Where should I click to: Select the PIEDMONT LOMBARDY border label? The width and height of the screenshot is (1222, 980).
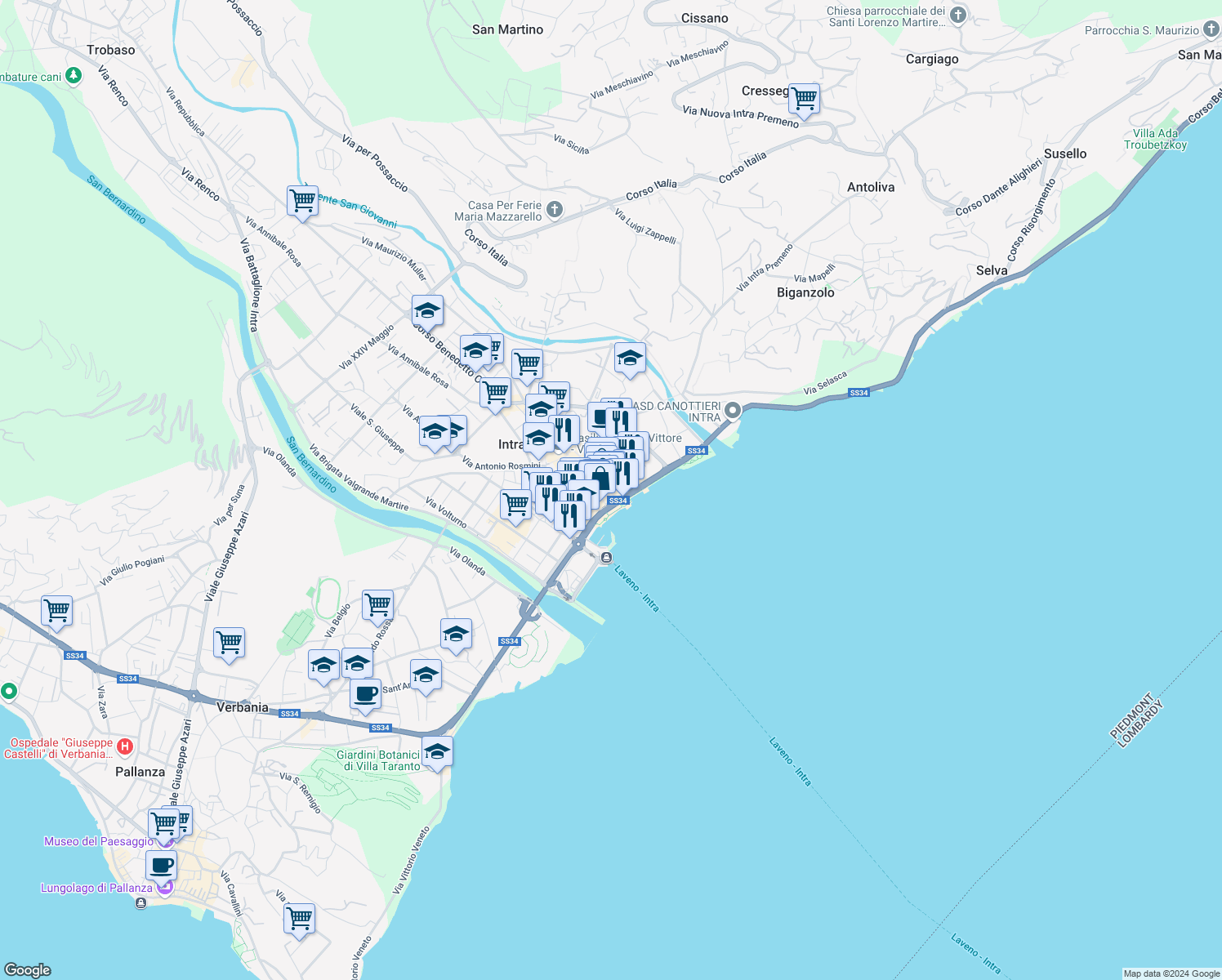pyautogui.click(x=1136, y=721)
